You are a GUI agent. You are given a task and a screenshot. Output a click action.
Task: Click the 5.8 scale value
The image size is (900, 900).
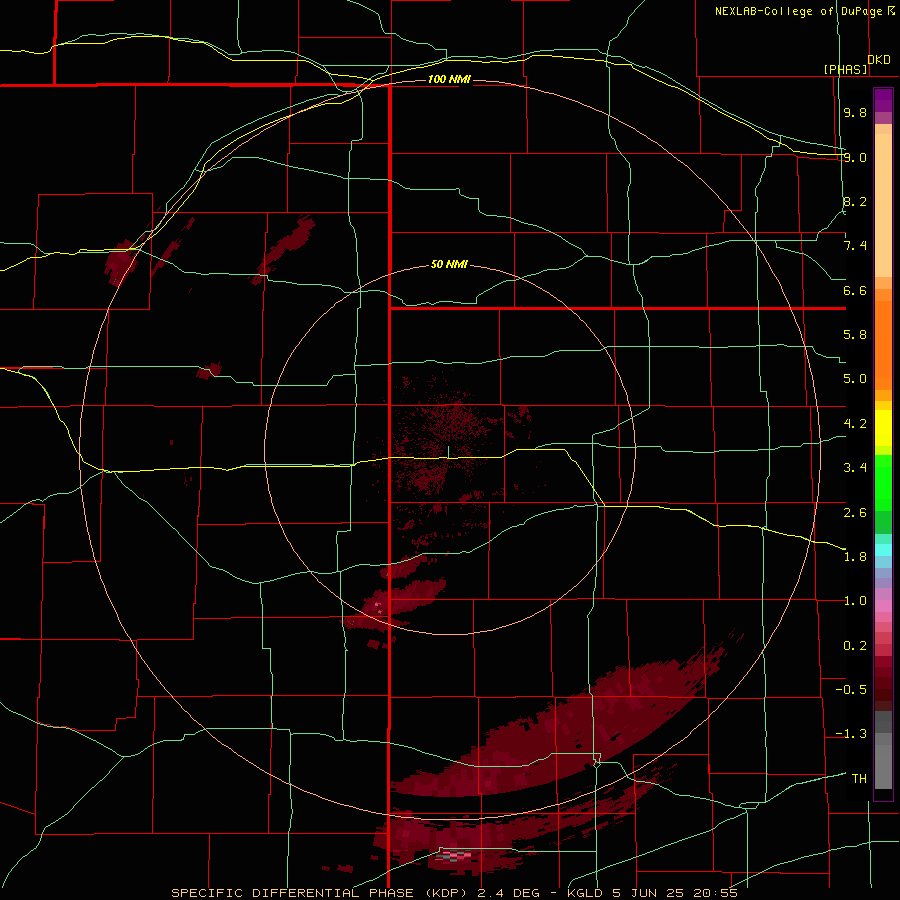coord(855,335)
